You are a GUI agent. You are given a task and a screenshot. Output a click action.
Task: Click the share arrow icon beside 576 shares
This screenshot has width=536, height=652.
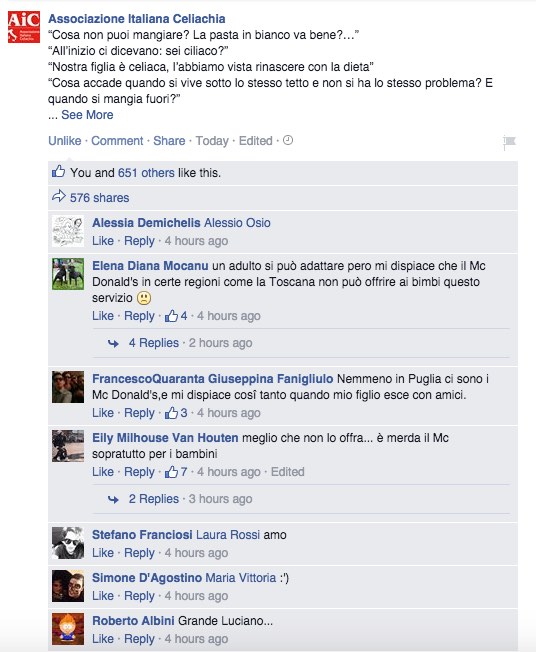[59, 196]
